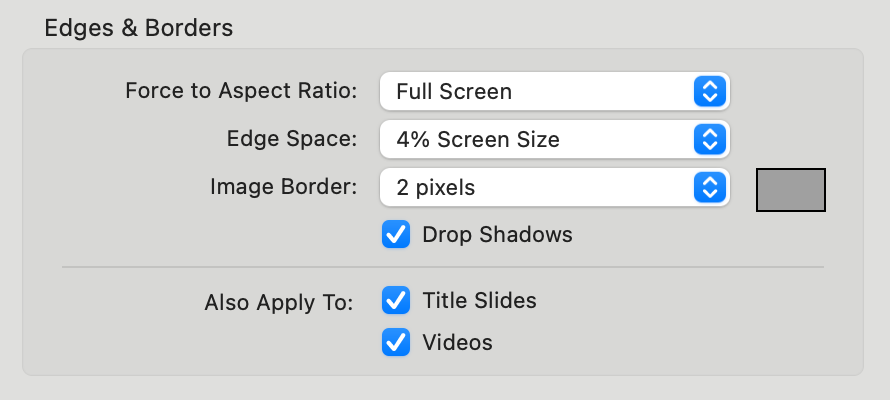
Task: Click the blue chevron arrows beside Full Screen
Action: [708, 92]
